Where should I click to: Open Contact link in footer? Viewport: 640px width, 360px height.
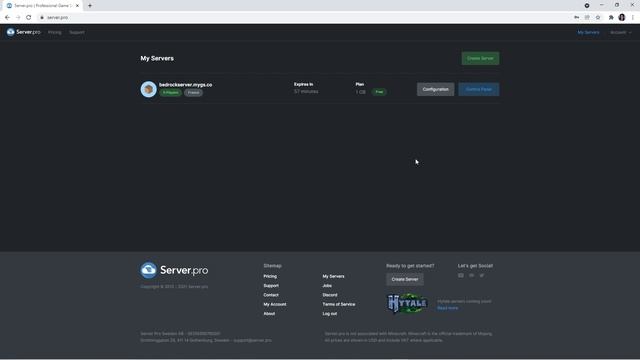tap(271, 295)
